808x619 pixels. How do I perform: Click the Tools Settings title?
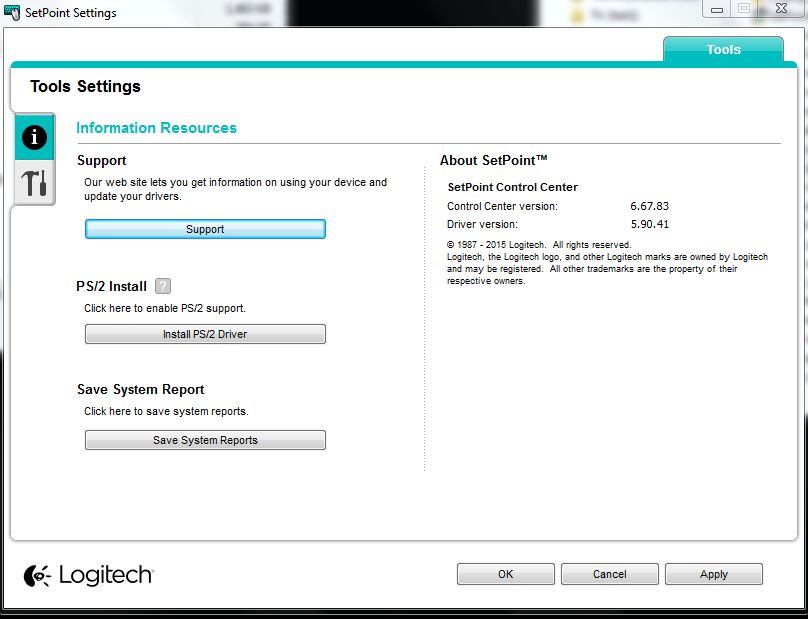(x=85, y=86)
